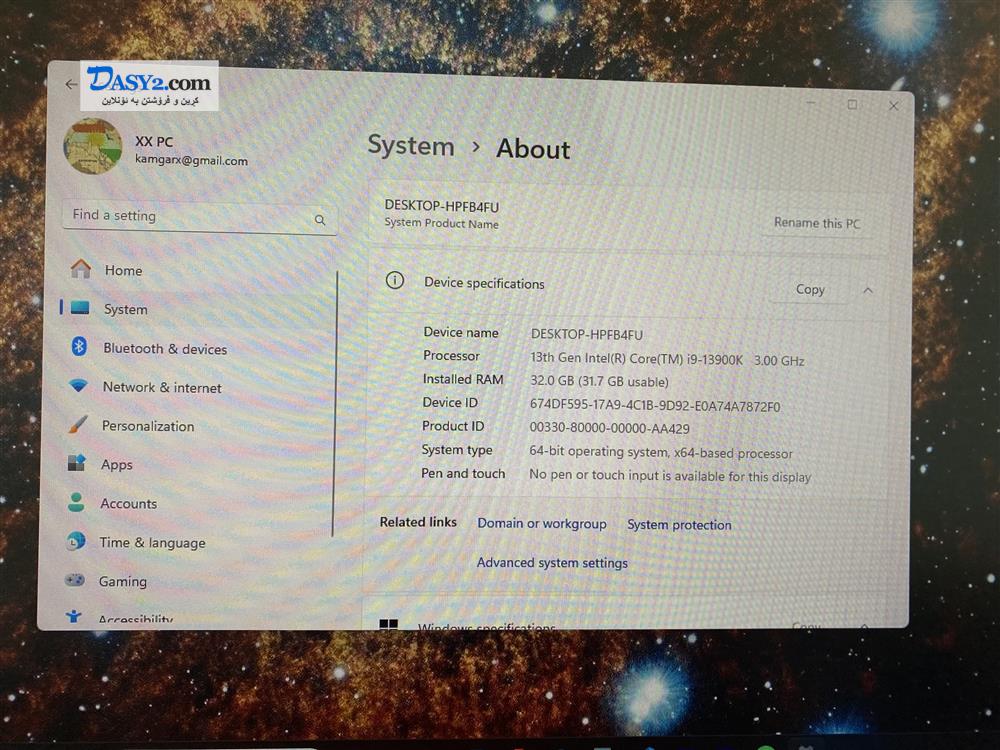Click the Device specifications heading
1000x750 pixels.
click(x=484, y=283)
